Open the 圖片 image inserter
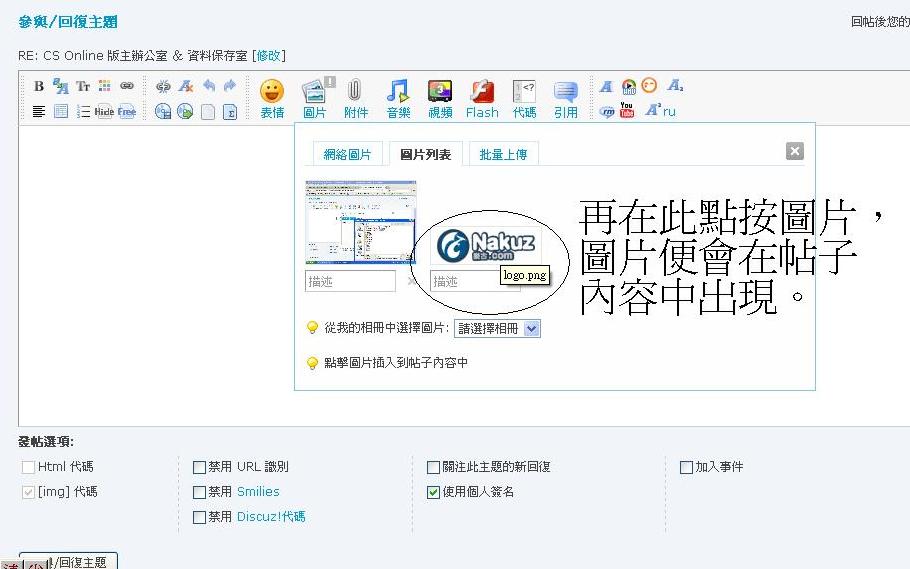This screenshot has height=569, width=910. (315, 99)
